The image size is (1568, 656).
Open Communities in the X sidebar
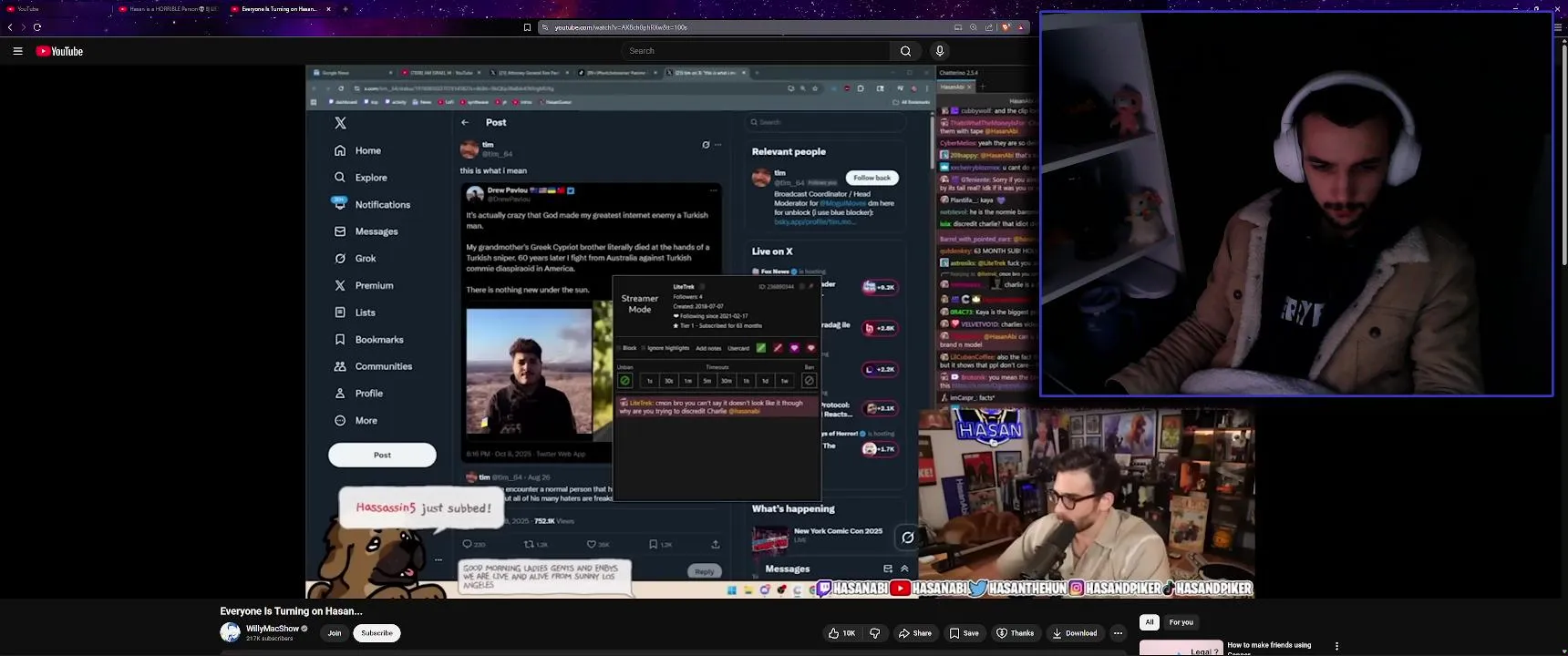click(374, 366)
